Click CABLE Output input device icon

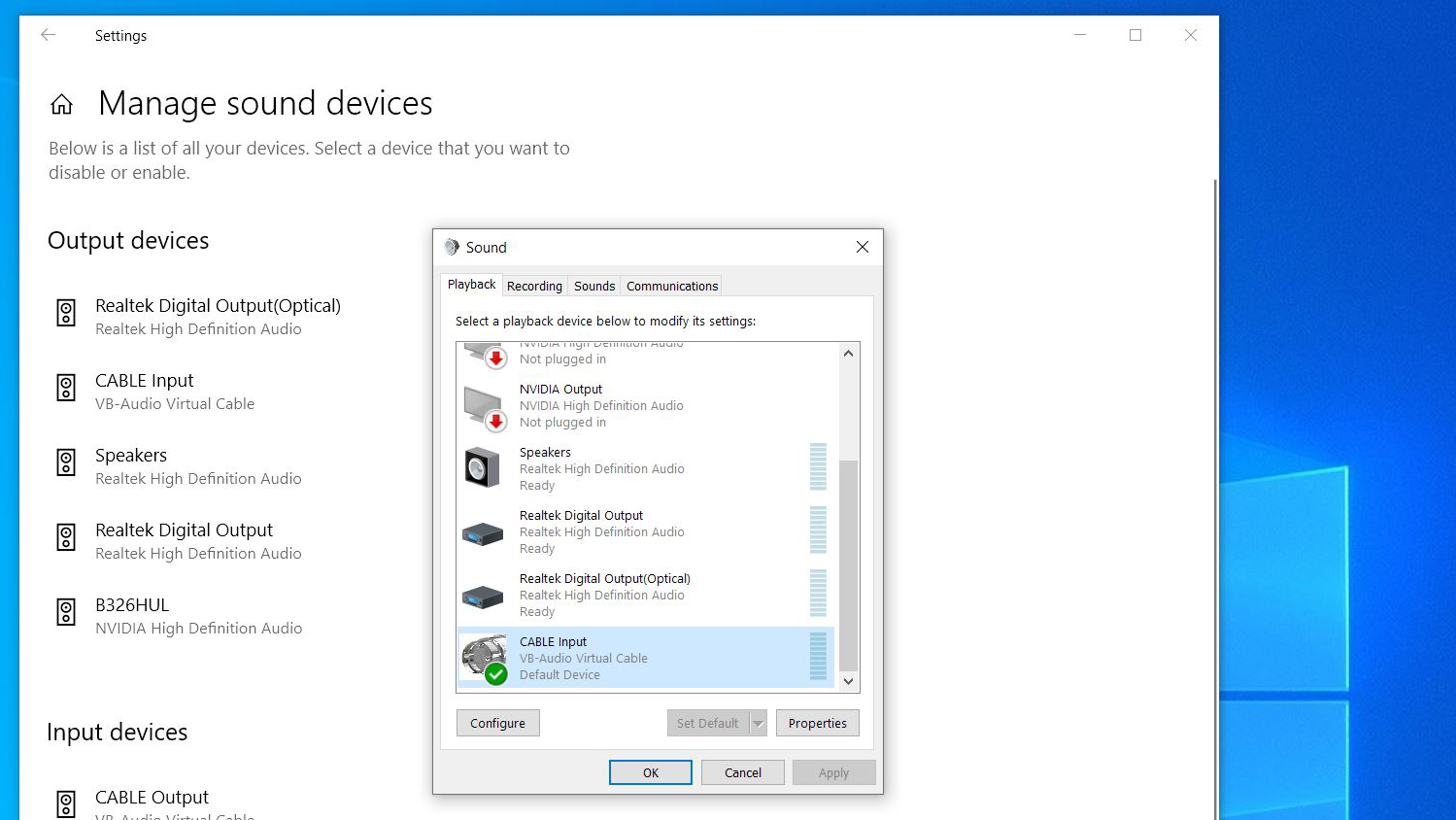pos(66,804)
